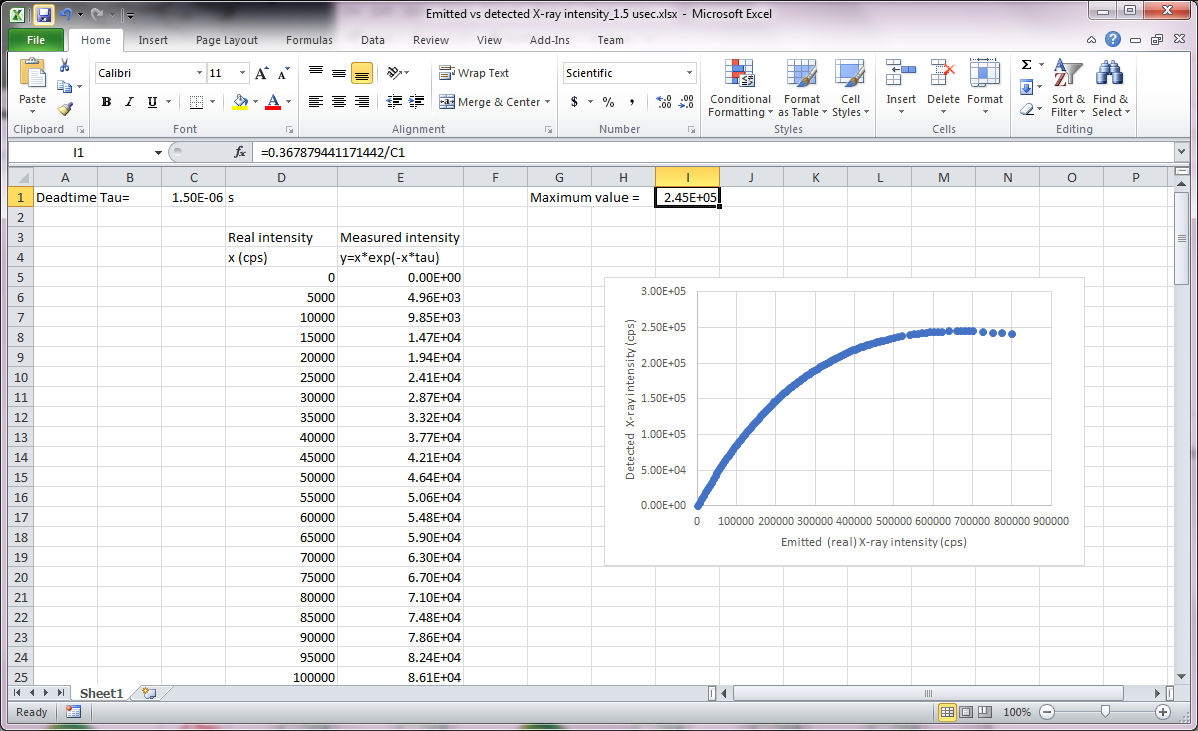Click the Find & Select binoculars

1110,88
